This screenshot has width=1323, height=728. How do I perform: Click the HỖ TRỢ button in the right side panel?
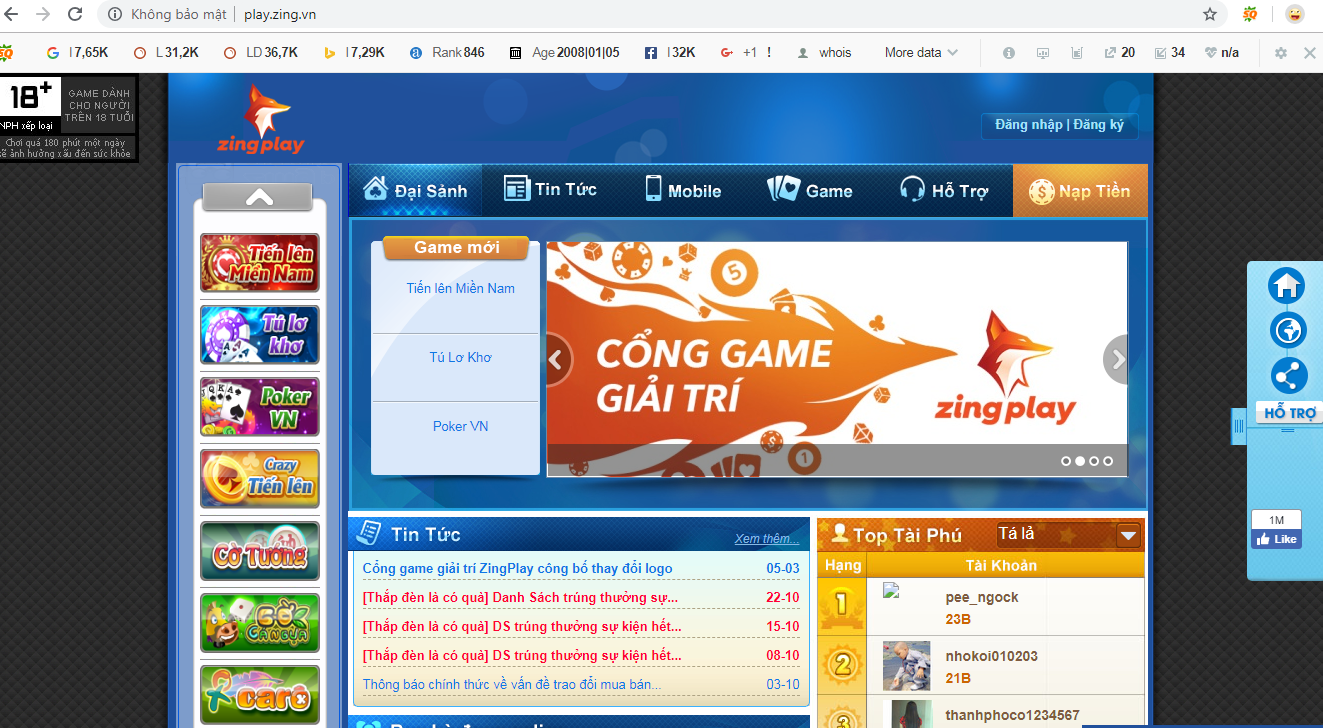1289,413
